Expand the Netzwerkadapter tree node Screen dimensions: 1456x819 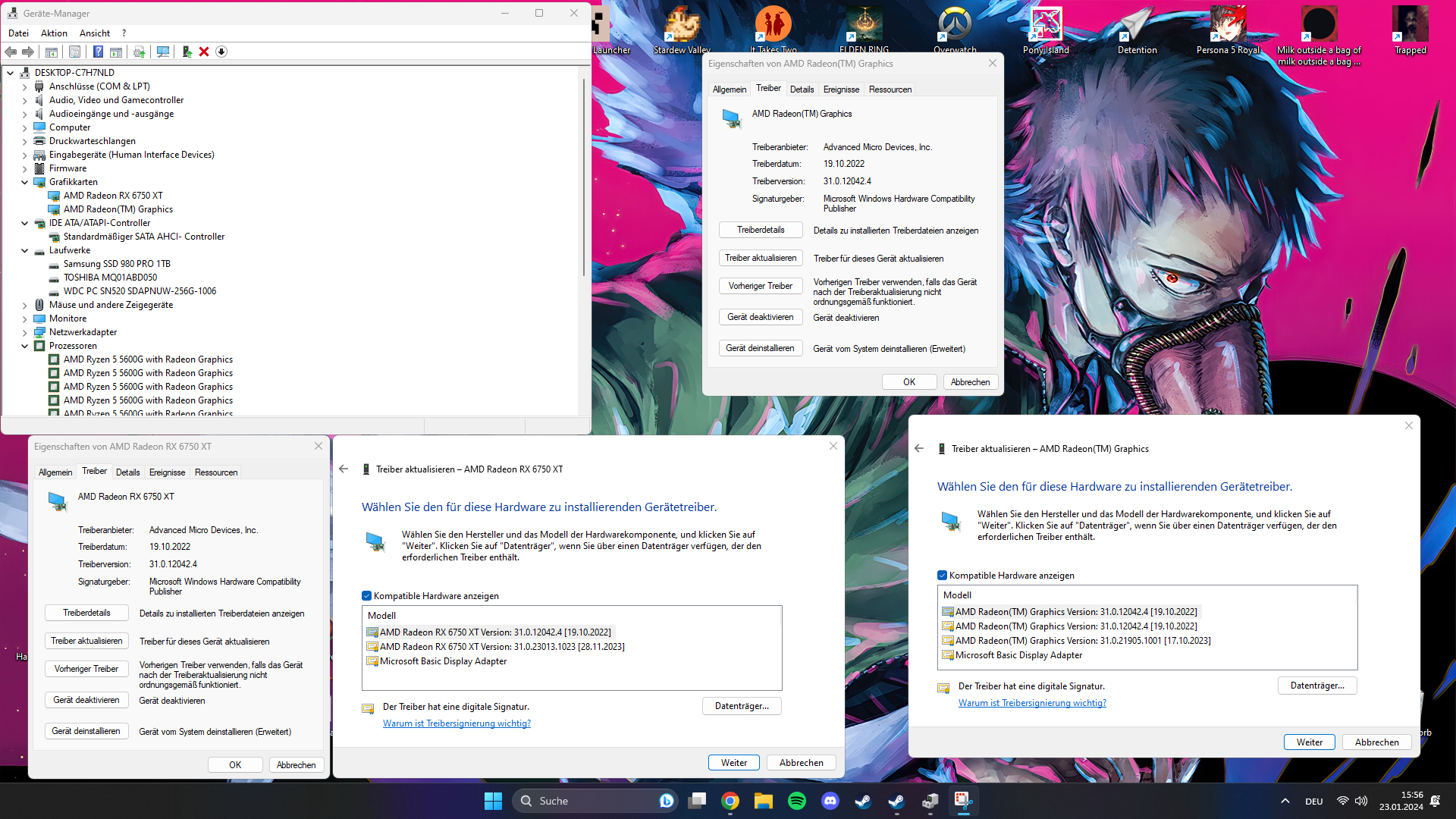(24, 332)
